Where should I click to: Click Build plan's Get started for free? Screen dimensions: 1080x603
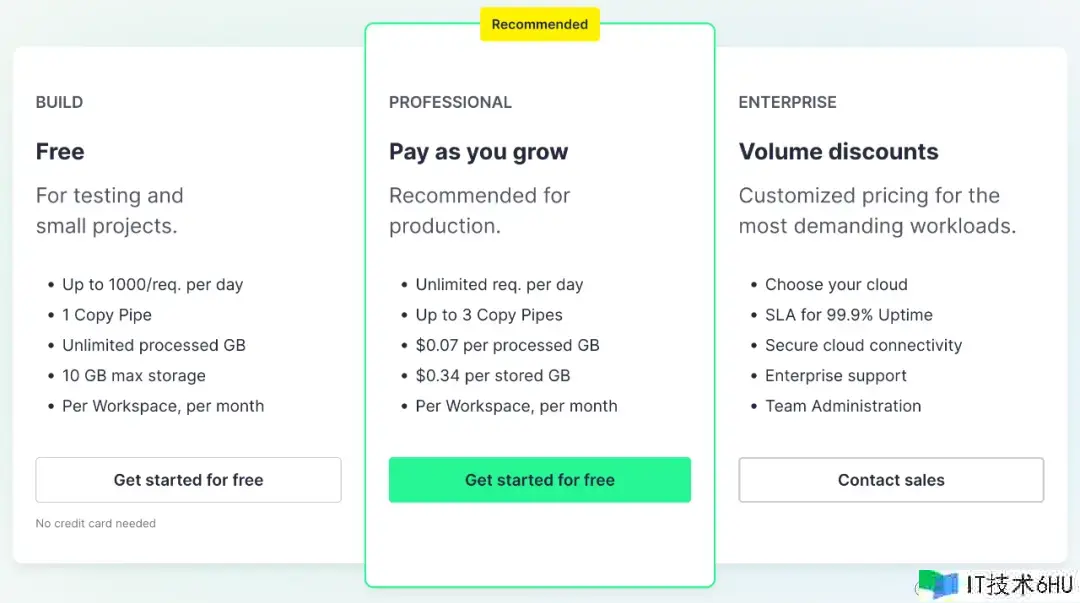(x=188, y=480)
